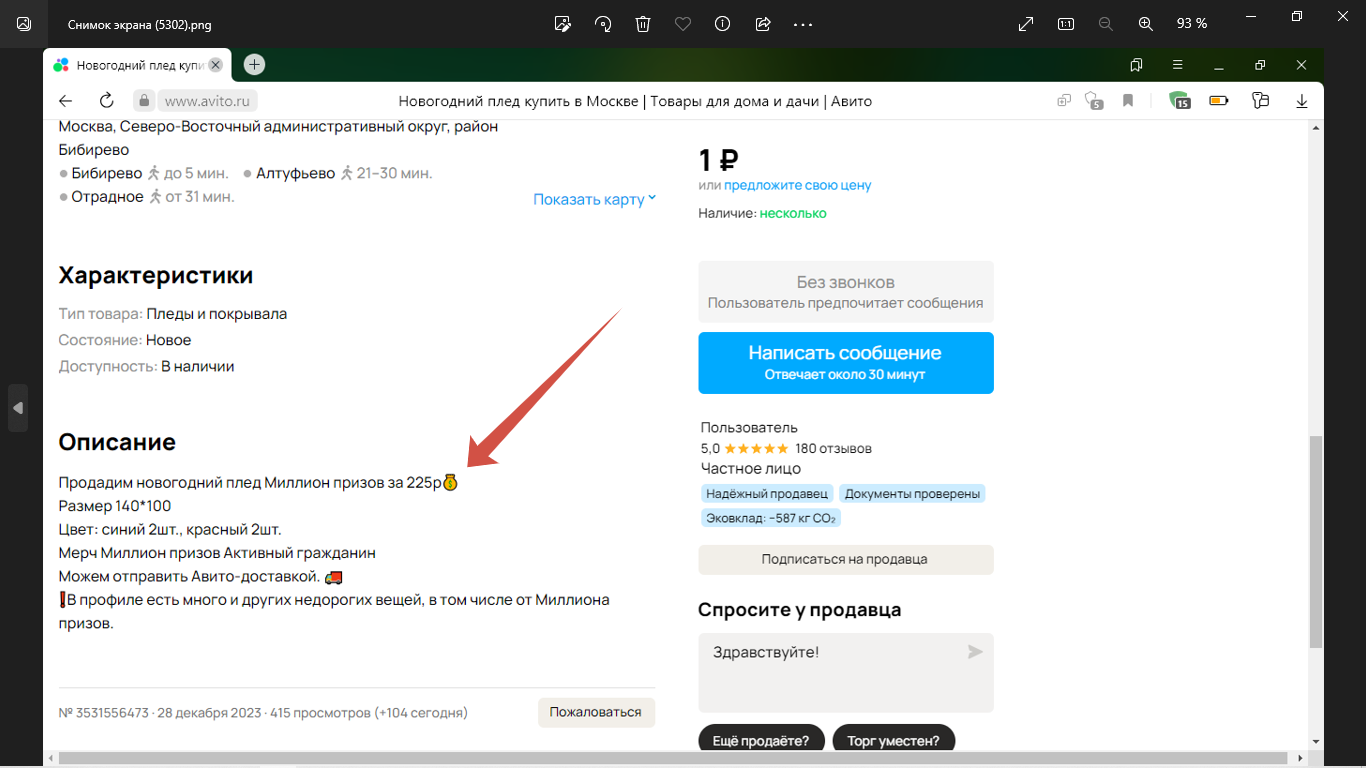Click 'Подписаться на продавца' button
The height and width of the screenshot is (768, 1366).
coord(846,560)
